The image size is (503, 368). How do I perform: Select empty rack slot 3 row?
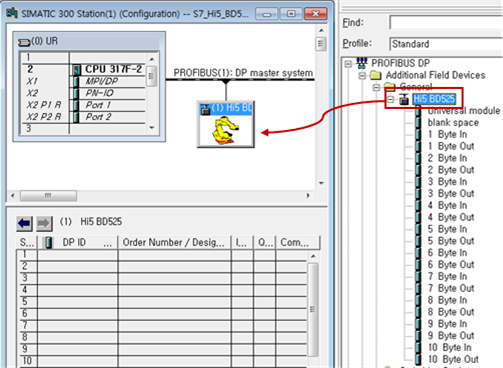tap(83, 129)
